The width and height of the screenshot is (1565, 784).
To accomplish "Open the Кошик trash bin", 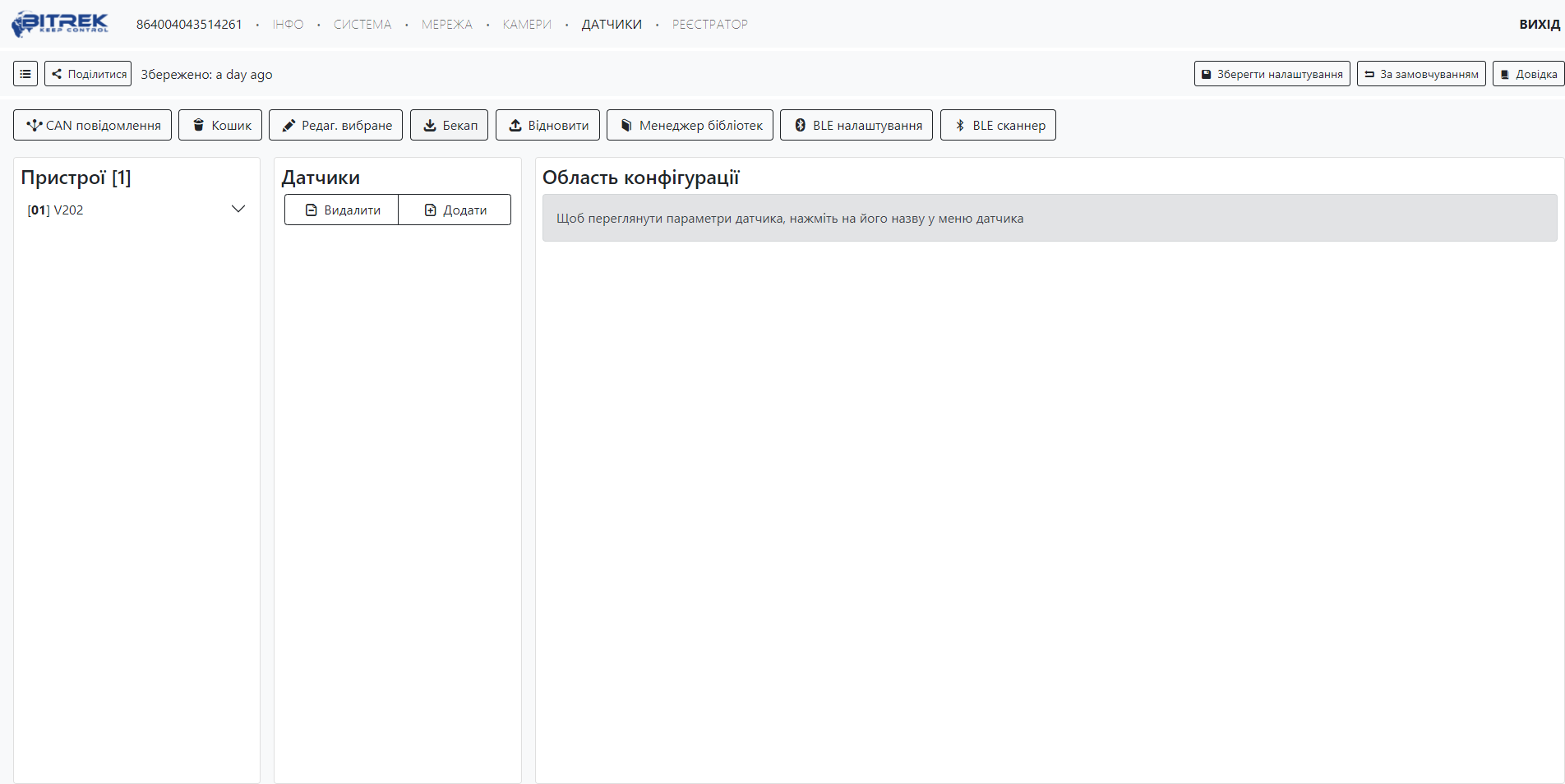I will coord(220,125).
